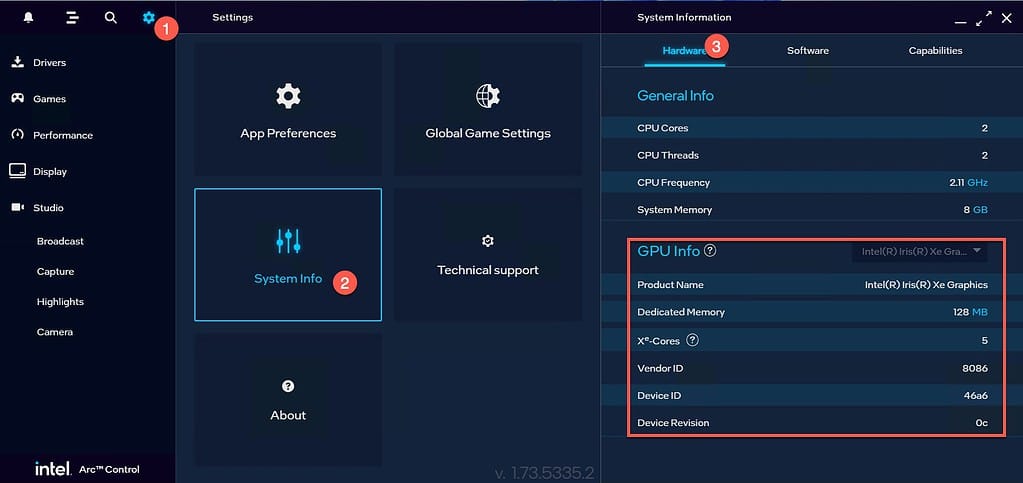Click the CPU Frequency value 2.11 GHz
The image size is (1023, 483).
point(968,183)
